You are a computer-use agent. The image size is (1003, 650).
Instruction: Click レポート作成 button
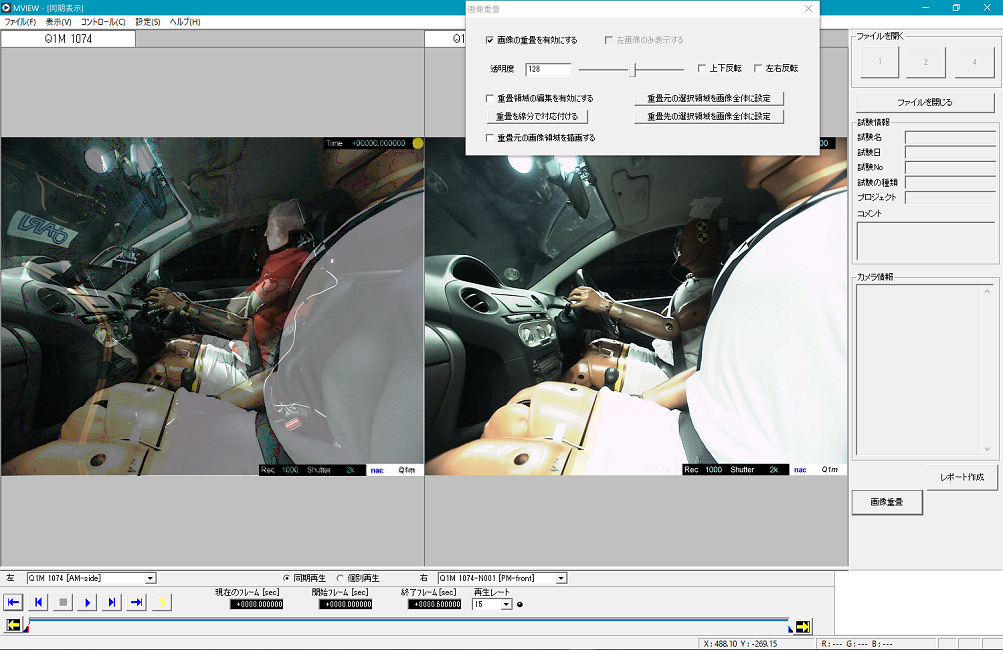pyautogui.click(x=962, y=477)
